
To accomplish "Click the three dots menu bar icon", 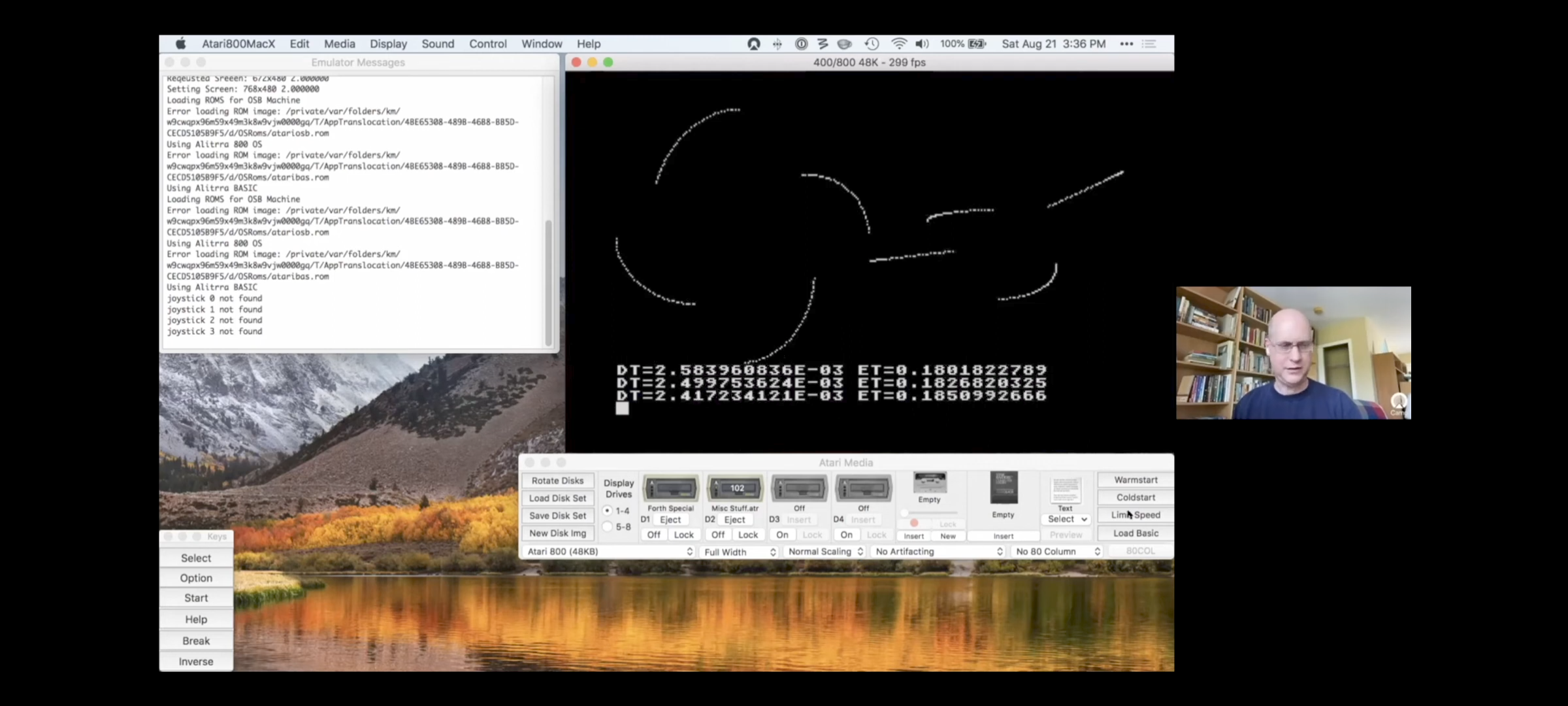I will point(1126,44).
